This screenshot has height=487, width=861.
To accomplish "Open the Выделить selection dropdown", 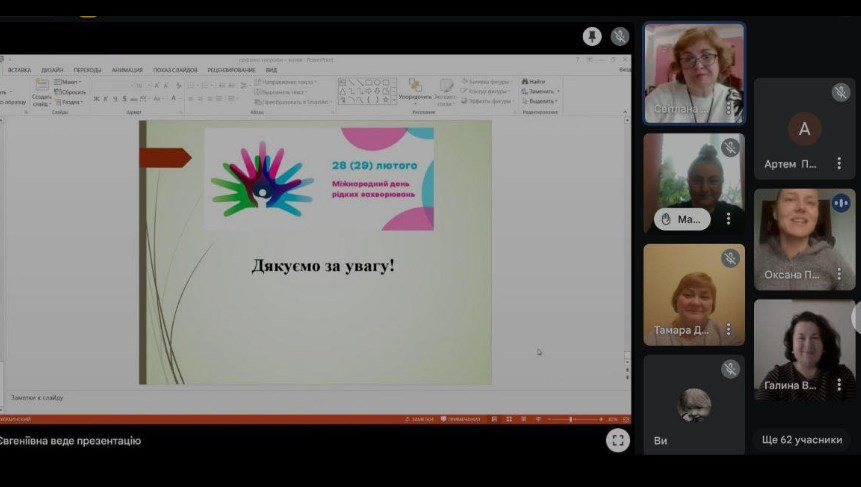I will point(539,101).
